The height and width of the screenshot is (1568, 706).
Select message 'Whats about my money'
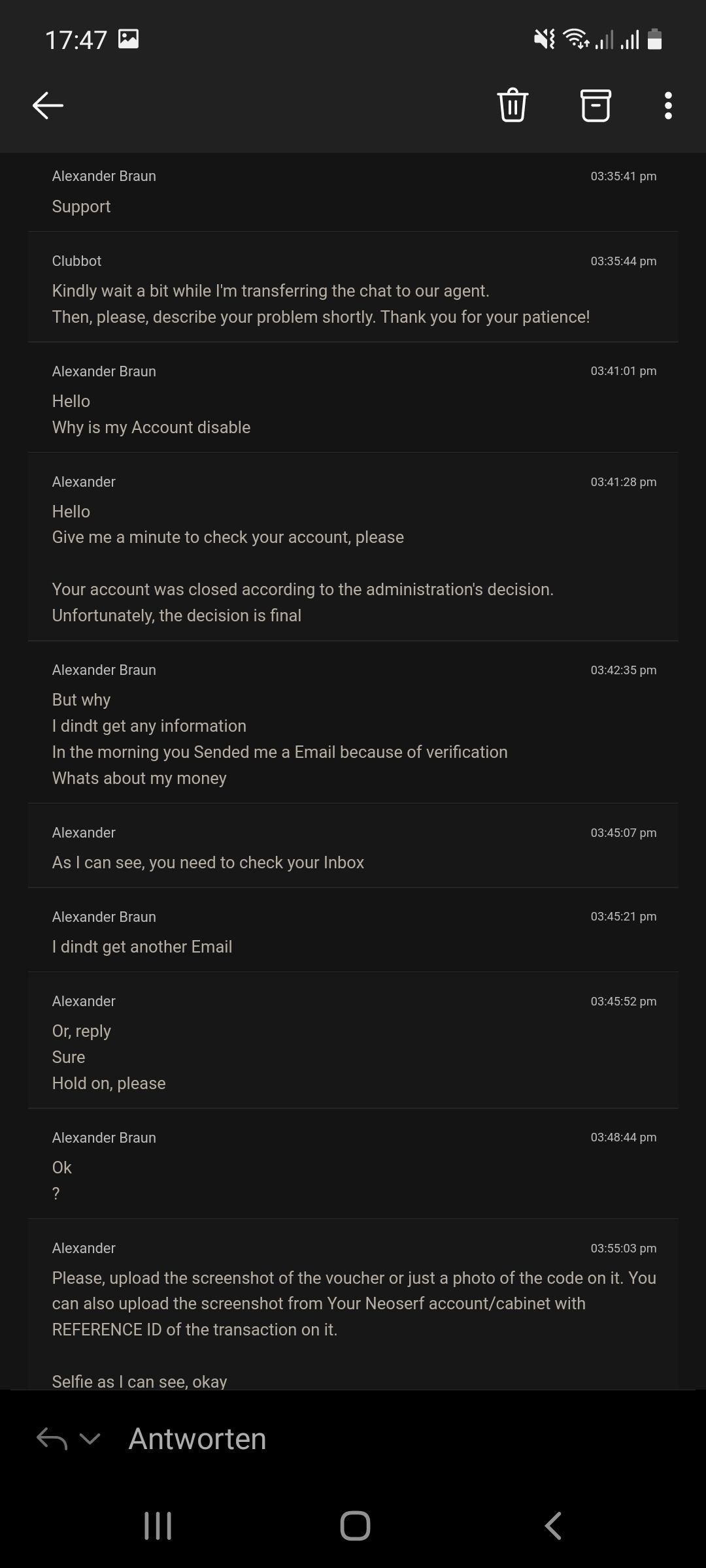[139, 778]
